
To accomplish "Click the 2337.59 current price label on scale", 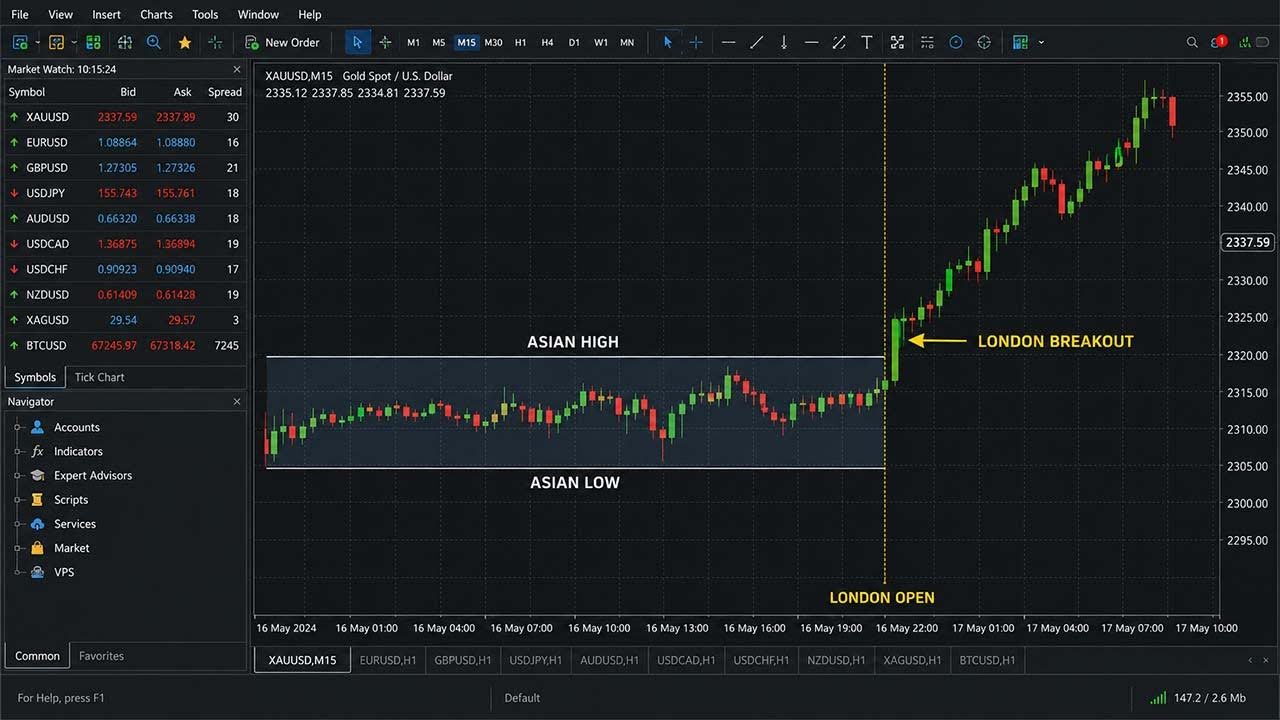I will [1247, 242].
